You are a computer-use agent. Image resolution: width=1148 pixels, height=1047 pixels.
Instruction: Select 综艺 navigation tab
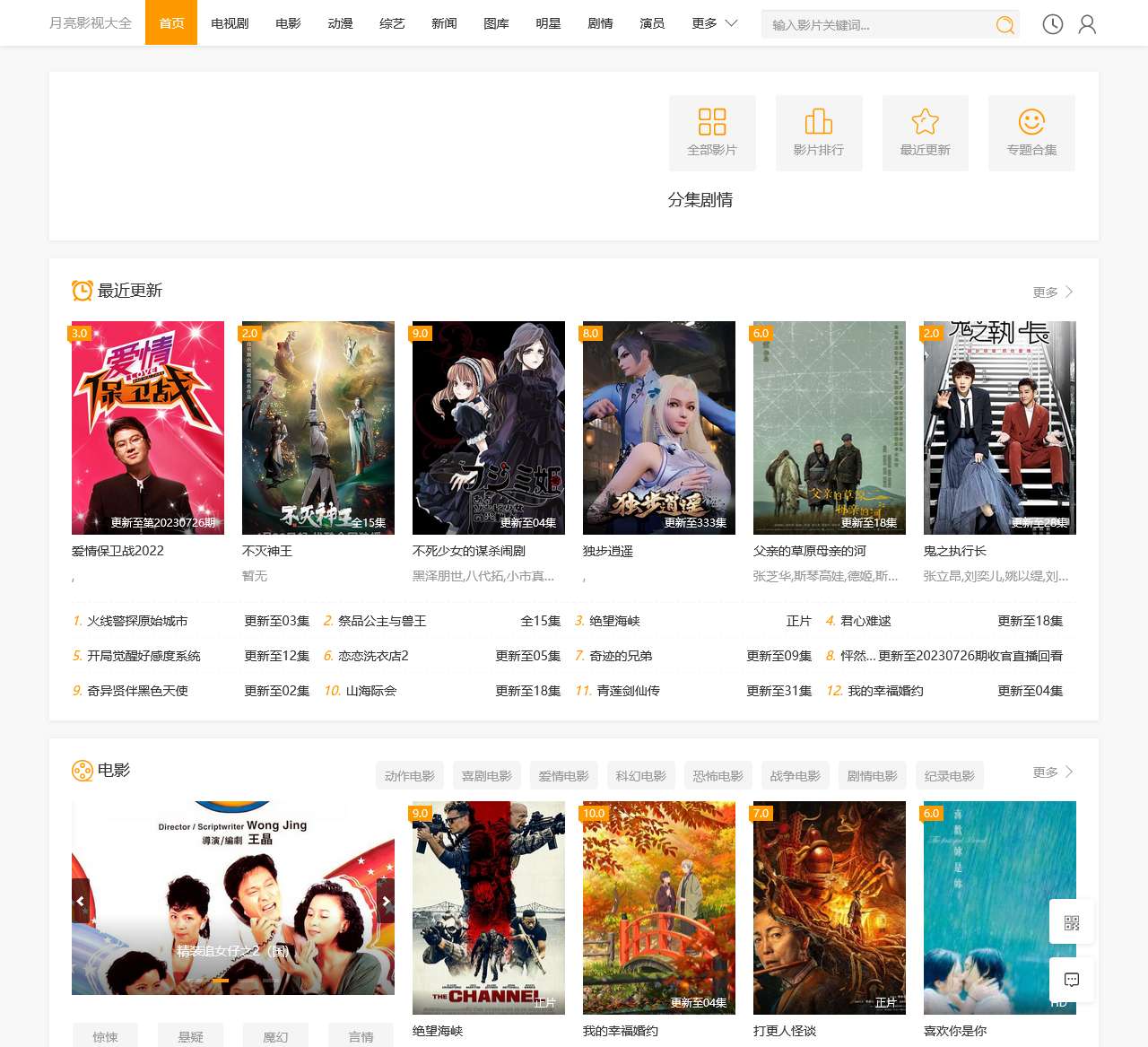[x=392, y=23]
